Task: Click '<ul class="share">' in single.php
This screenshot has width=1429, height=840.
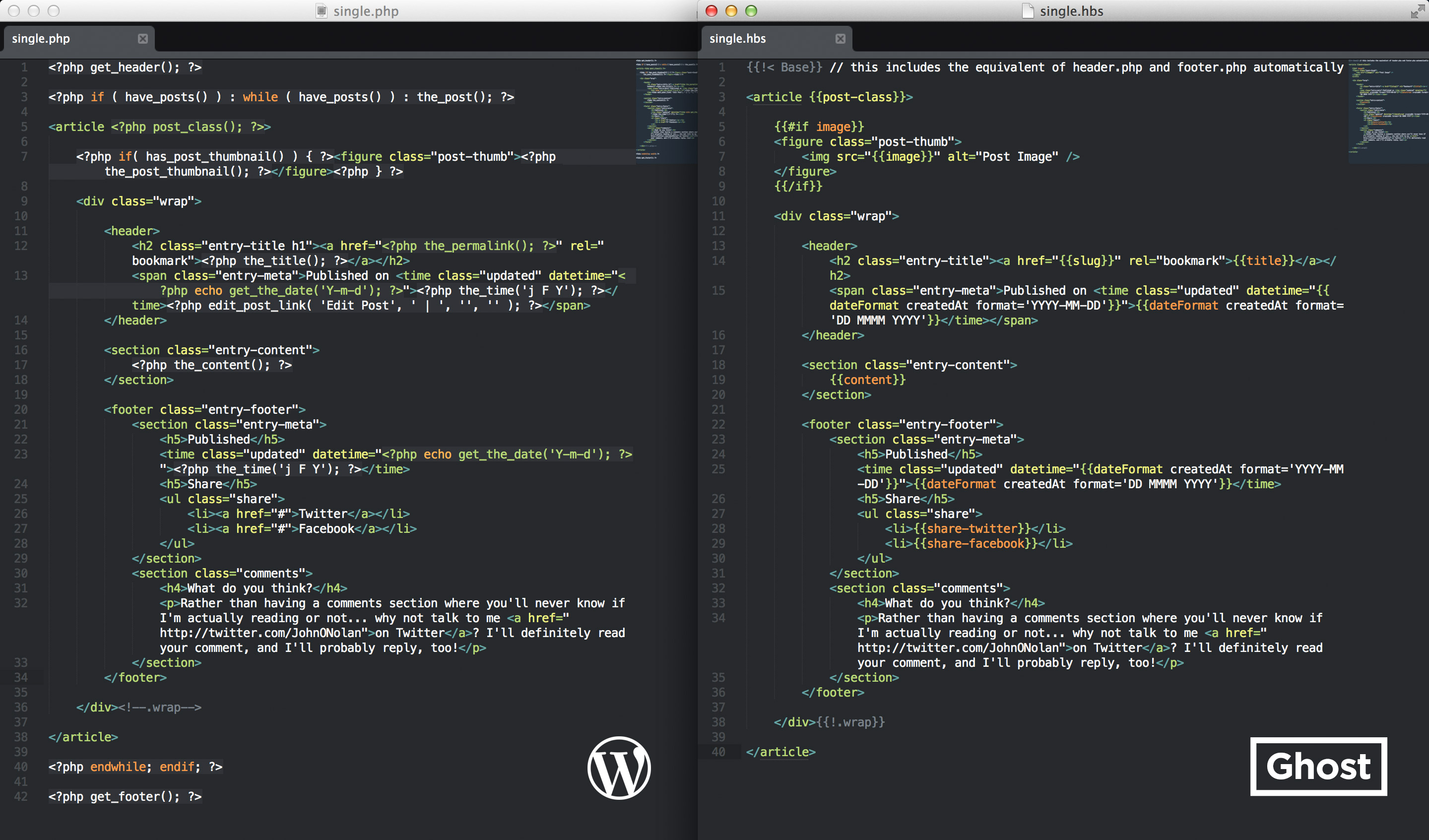Action: point(222,499)
